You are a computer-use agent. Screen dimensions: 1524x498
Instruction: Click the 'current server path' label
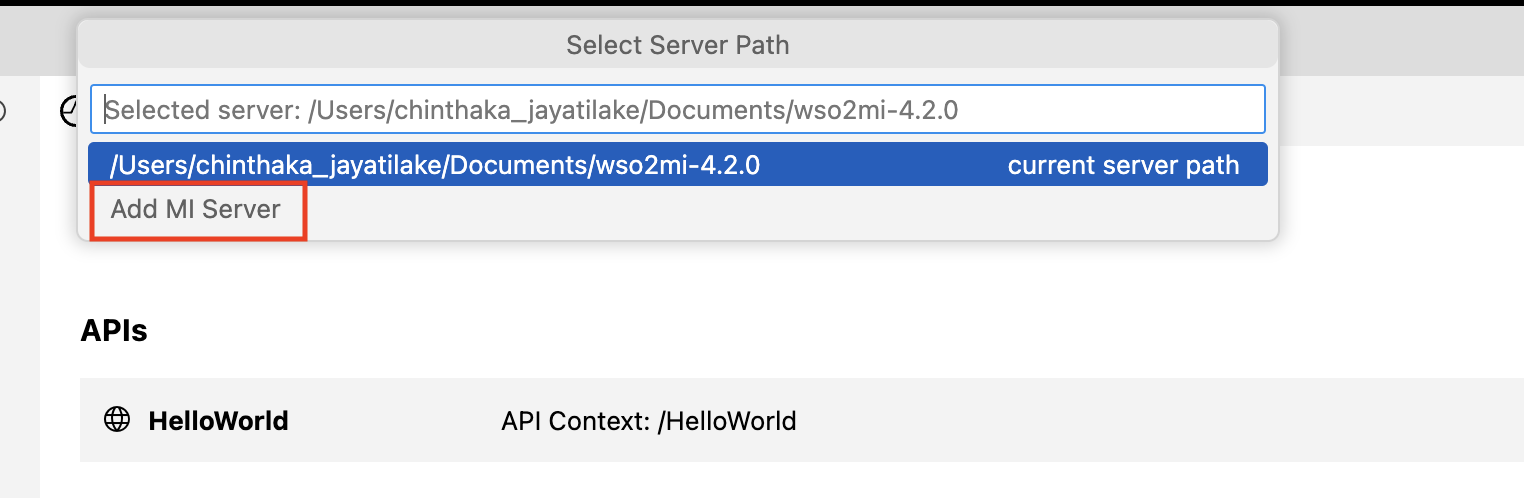[1122, 165]
